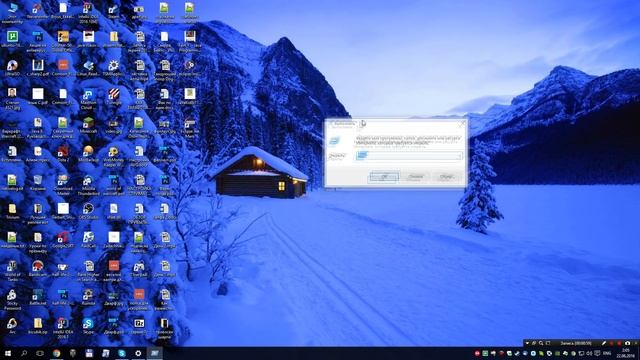Cancel the Run dialog with Отмена
Image resolution: width=640 pixels, height=360 pixels.
[416, 177]
